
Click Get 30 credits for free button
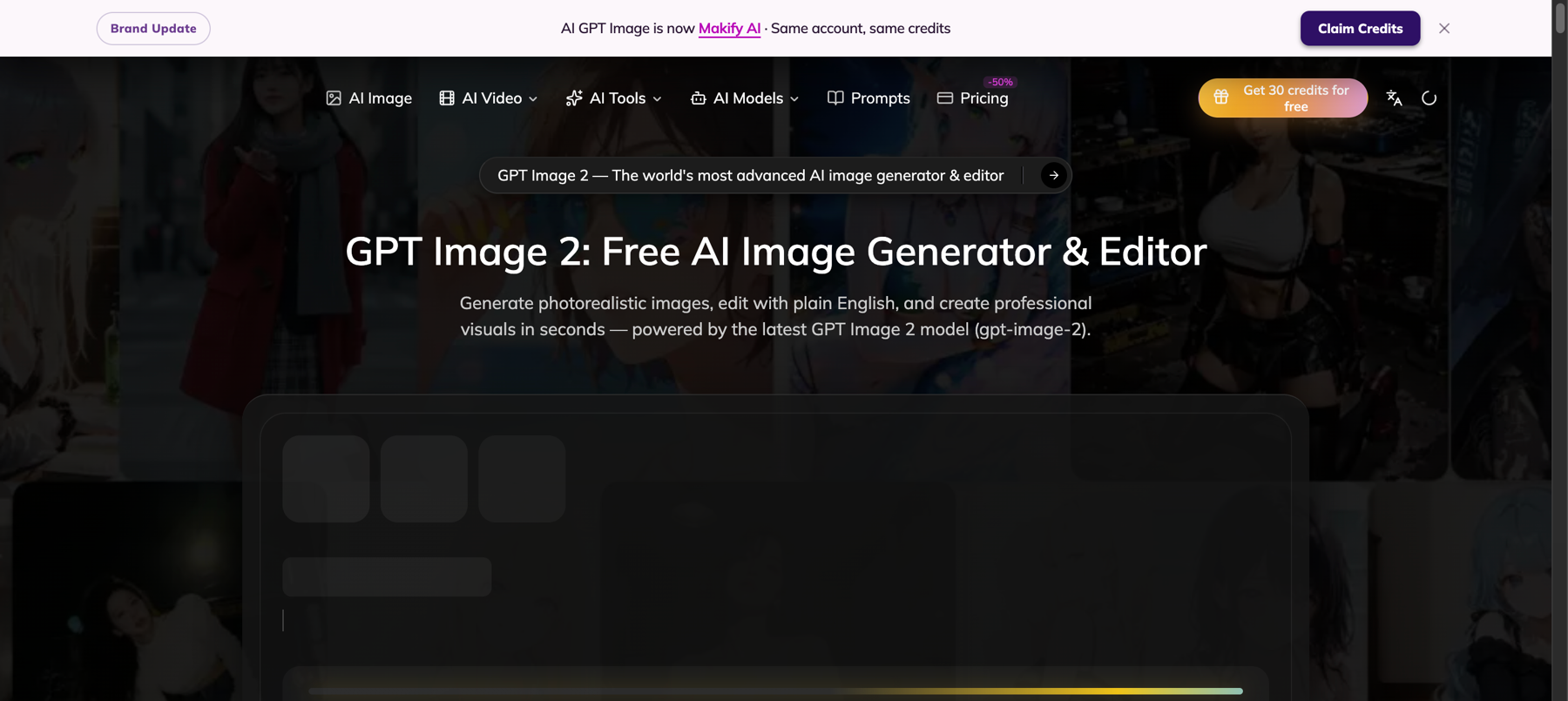point(1282,98)
